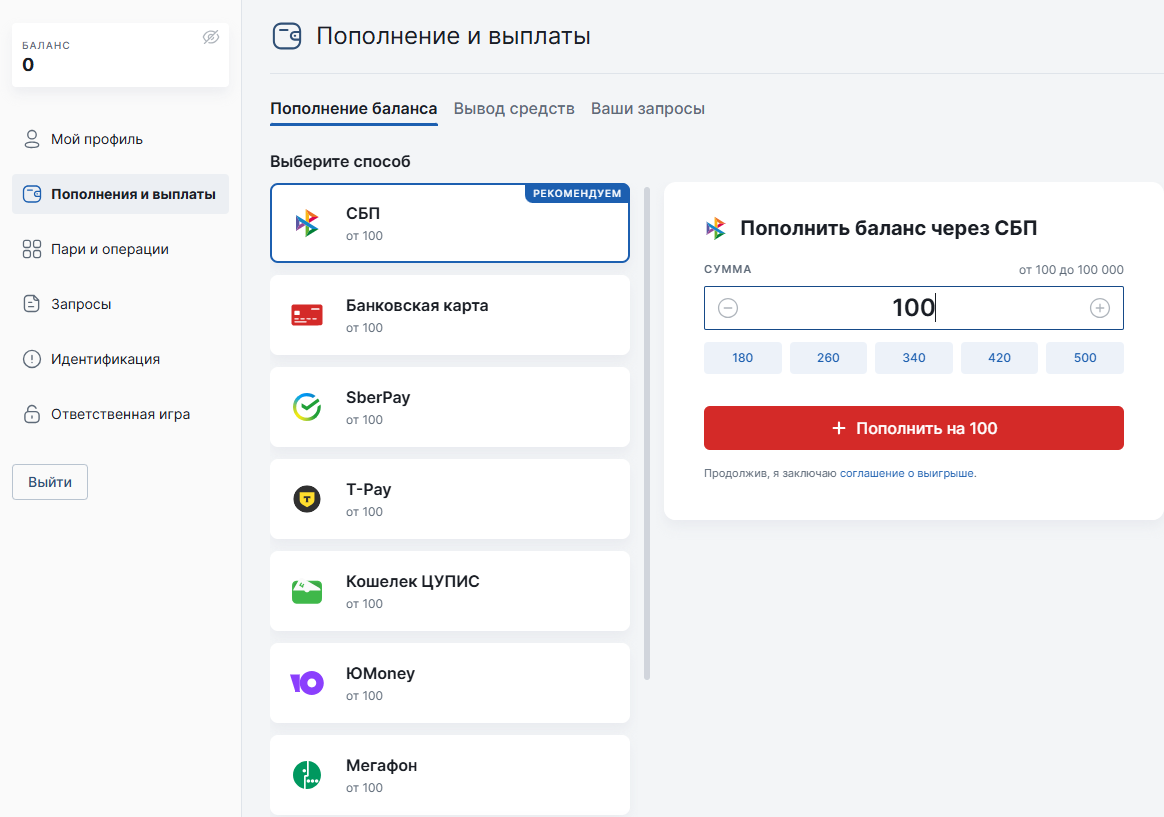
Task: Click the СБП logo in methods list
Action: point(307,223)
